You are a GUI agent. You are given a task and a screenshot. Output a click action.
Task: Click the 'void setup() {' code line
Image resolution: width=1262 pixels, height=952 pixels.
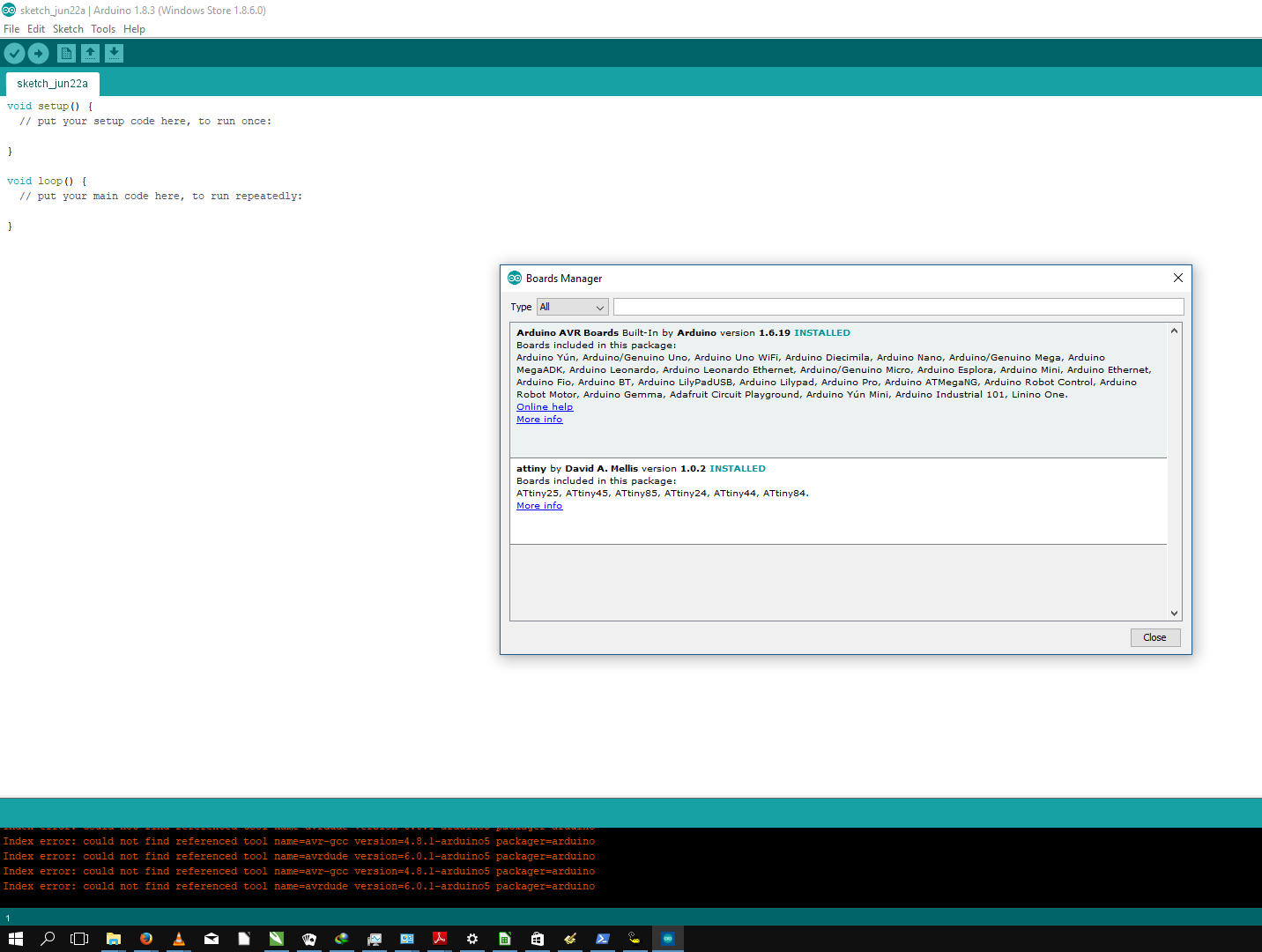tap(49, 106)
